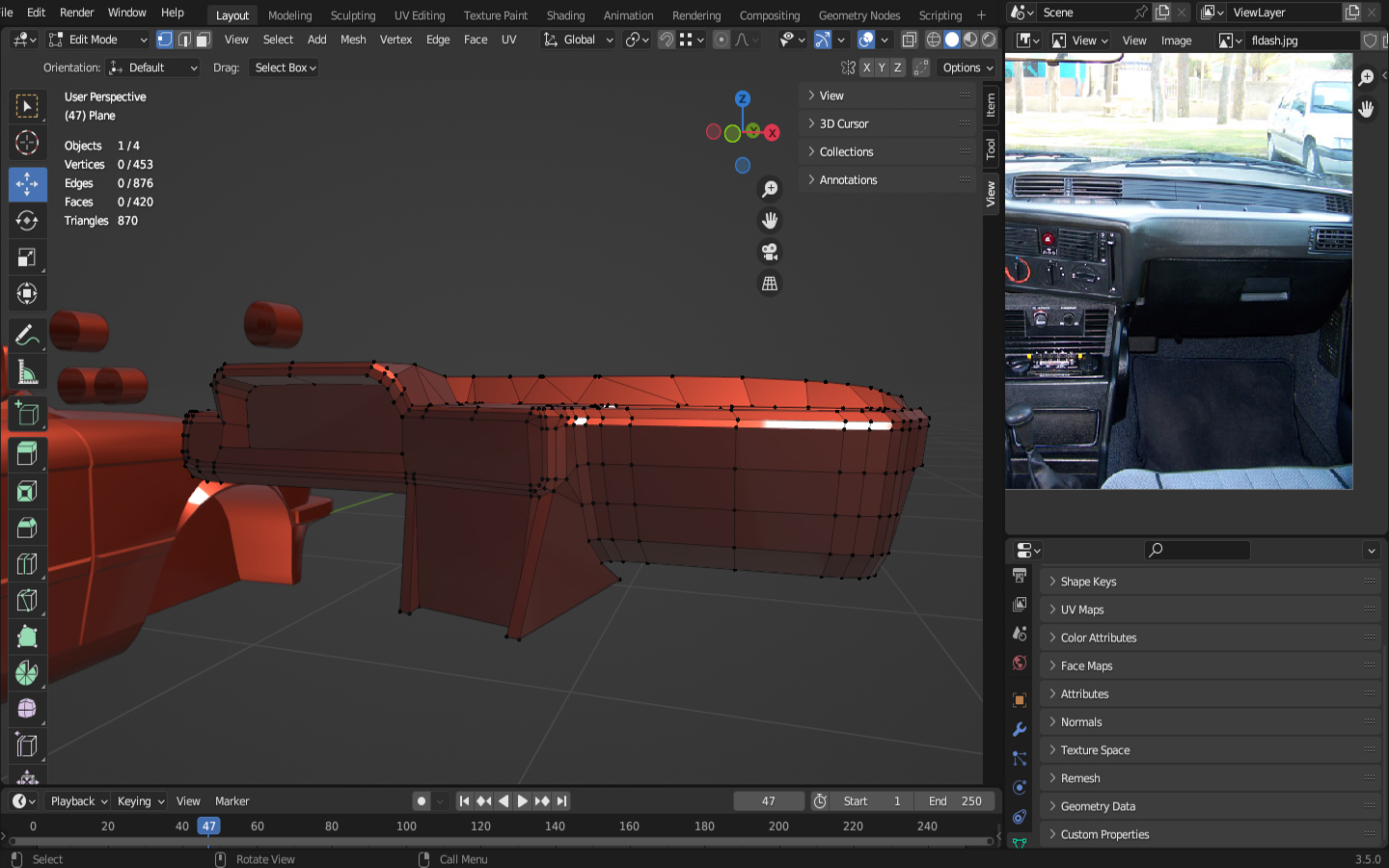The image size is (1389, 868).
Task: Expand the 3D Cursor panel
Action: coord(887,123)
